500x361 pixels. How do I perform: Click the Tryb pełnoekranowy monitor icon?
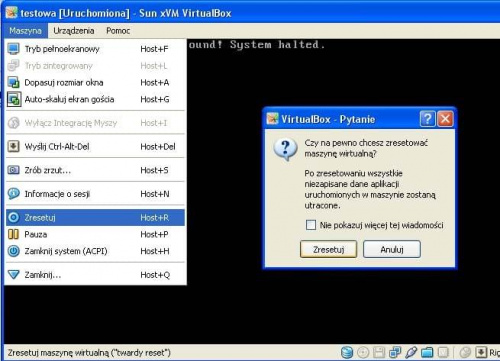coord(13,49)
